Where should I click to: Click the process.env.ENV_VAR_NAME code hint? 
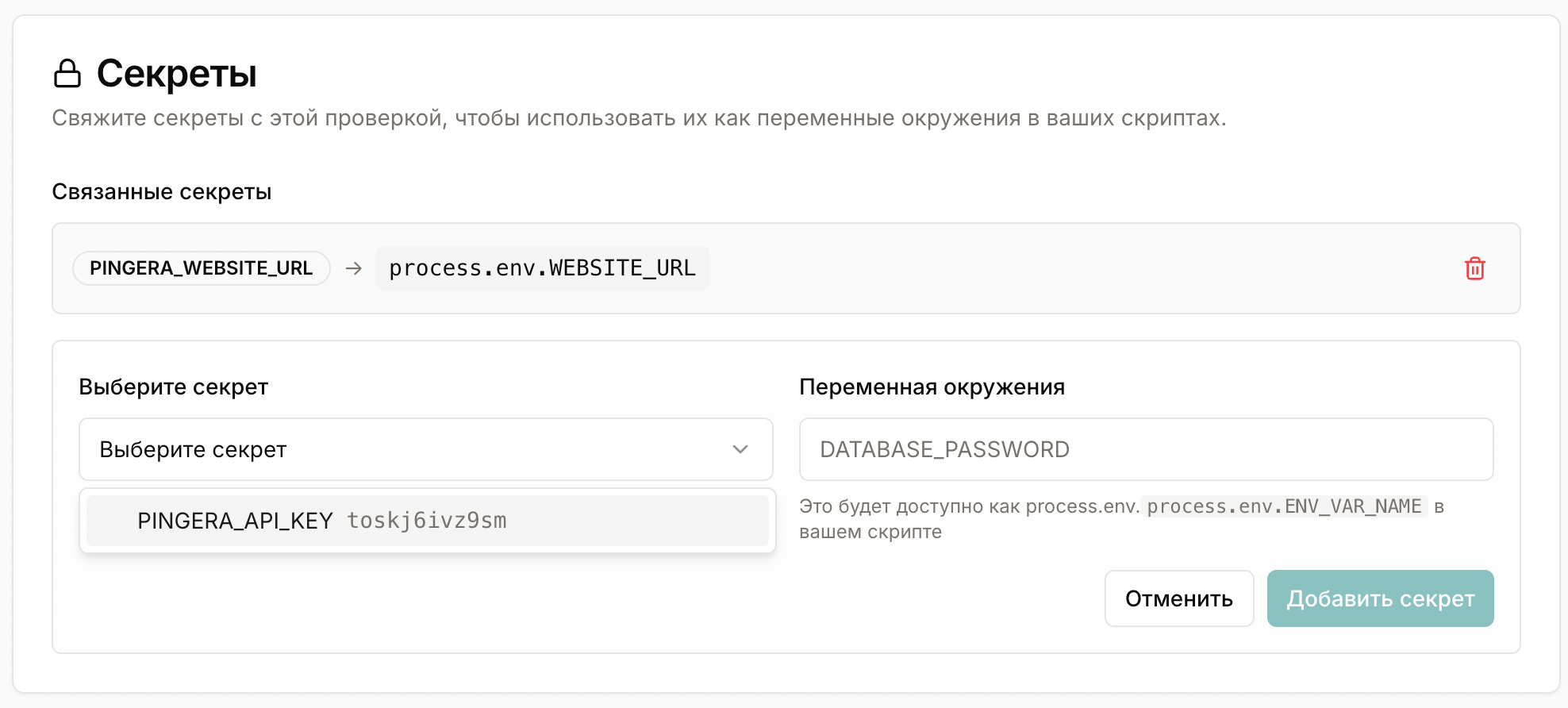(x=1284, y=506)
